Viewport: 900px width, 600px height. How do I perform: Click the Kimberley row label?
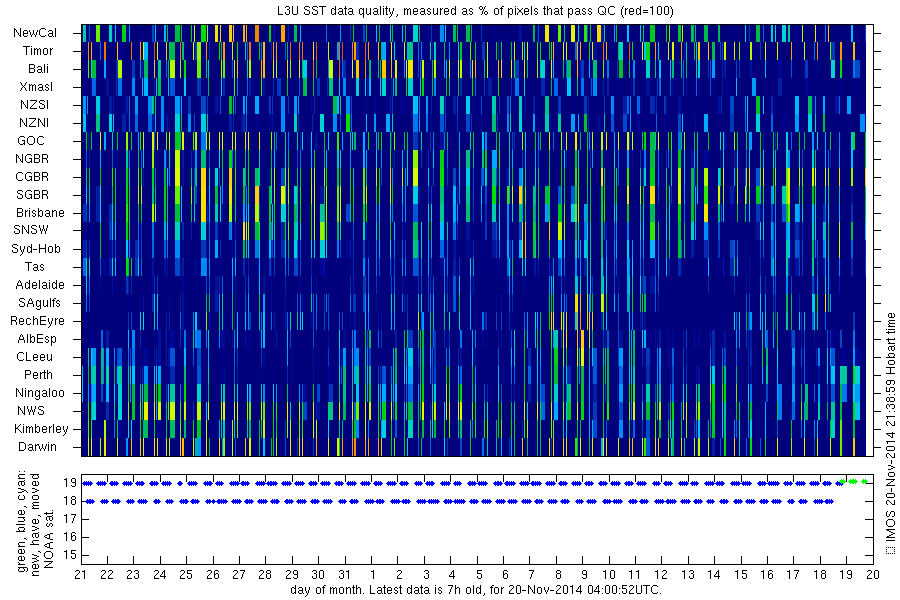pos(41,429)
